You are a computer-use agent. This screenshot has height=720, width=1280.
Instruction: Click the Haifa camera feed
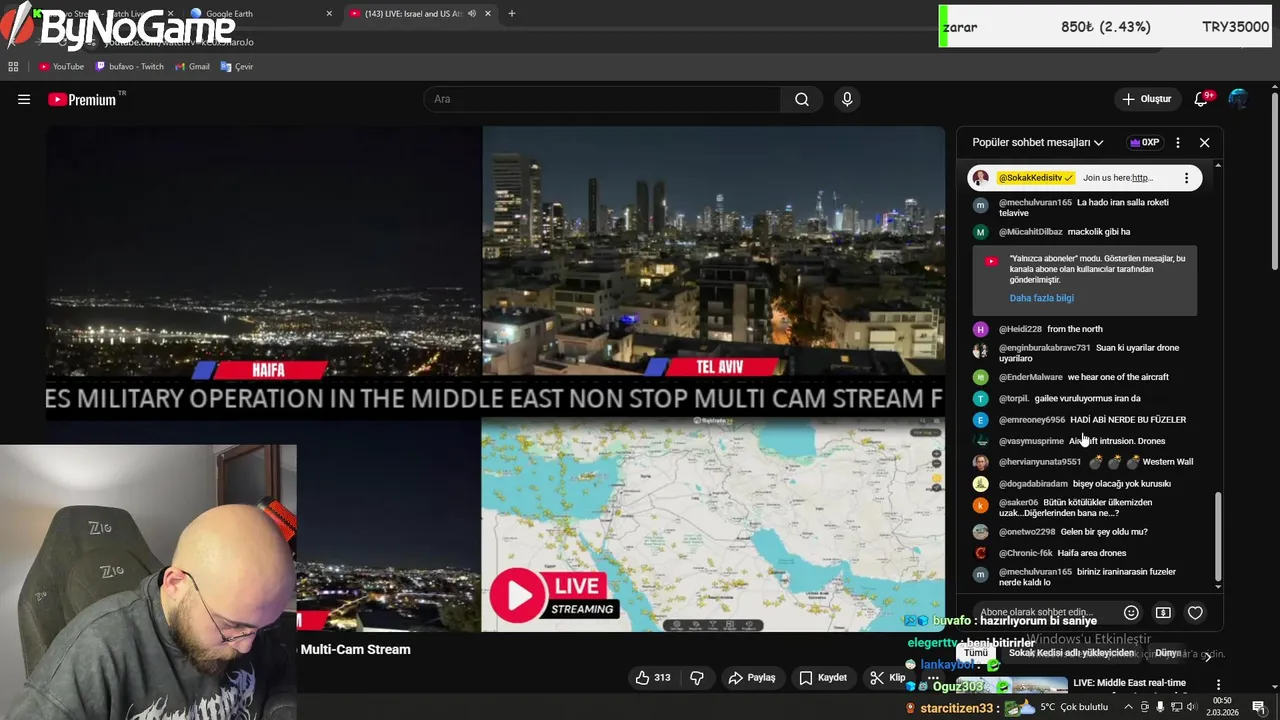pos(264,250)
